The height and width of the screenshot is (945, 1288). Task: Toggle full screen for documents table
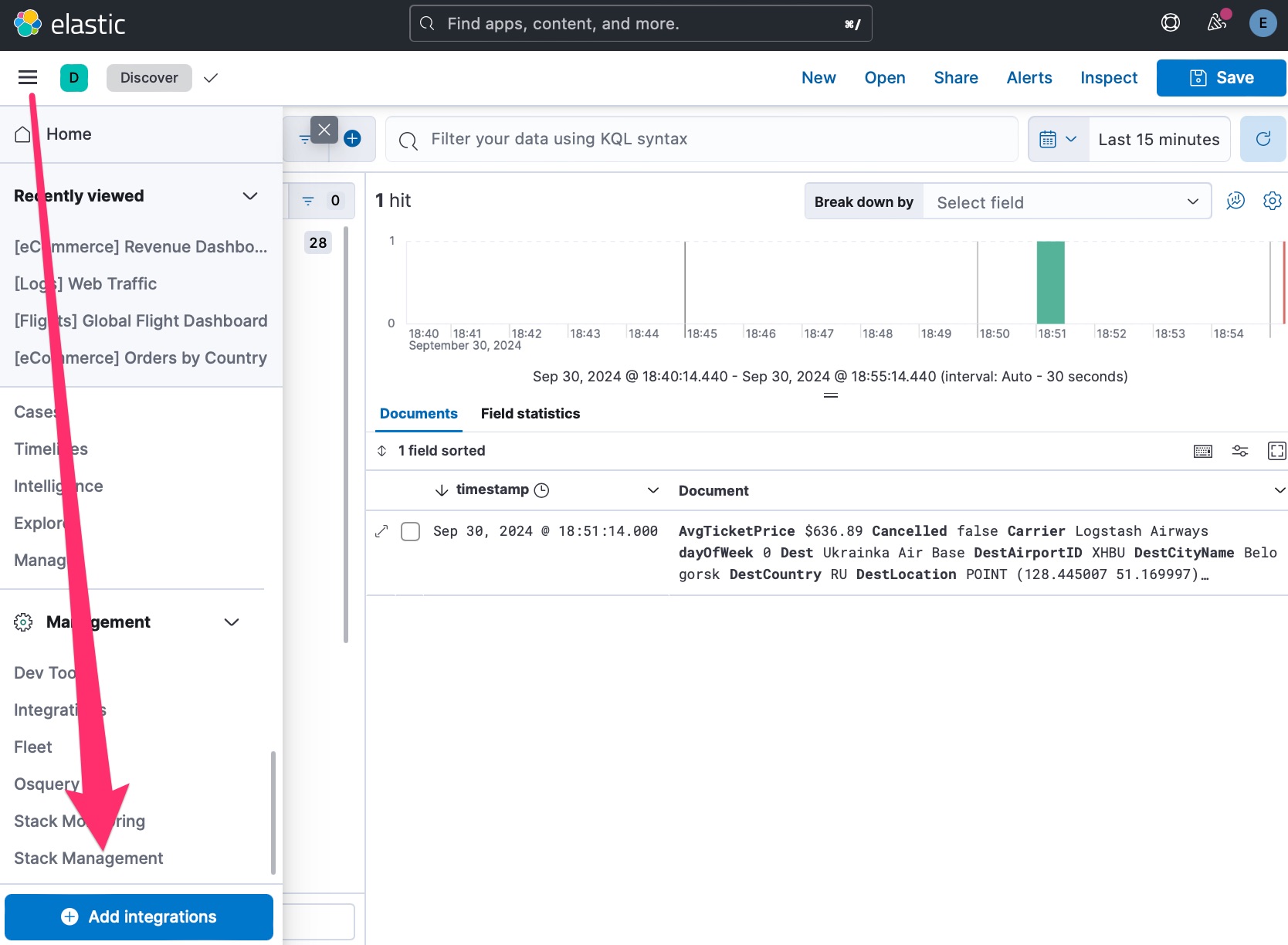click(x=1276, y=451)
